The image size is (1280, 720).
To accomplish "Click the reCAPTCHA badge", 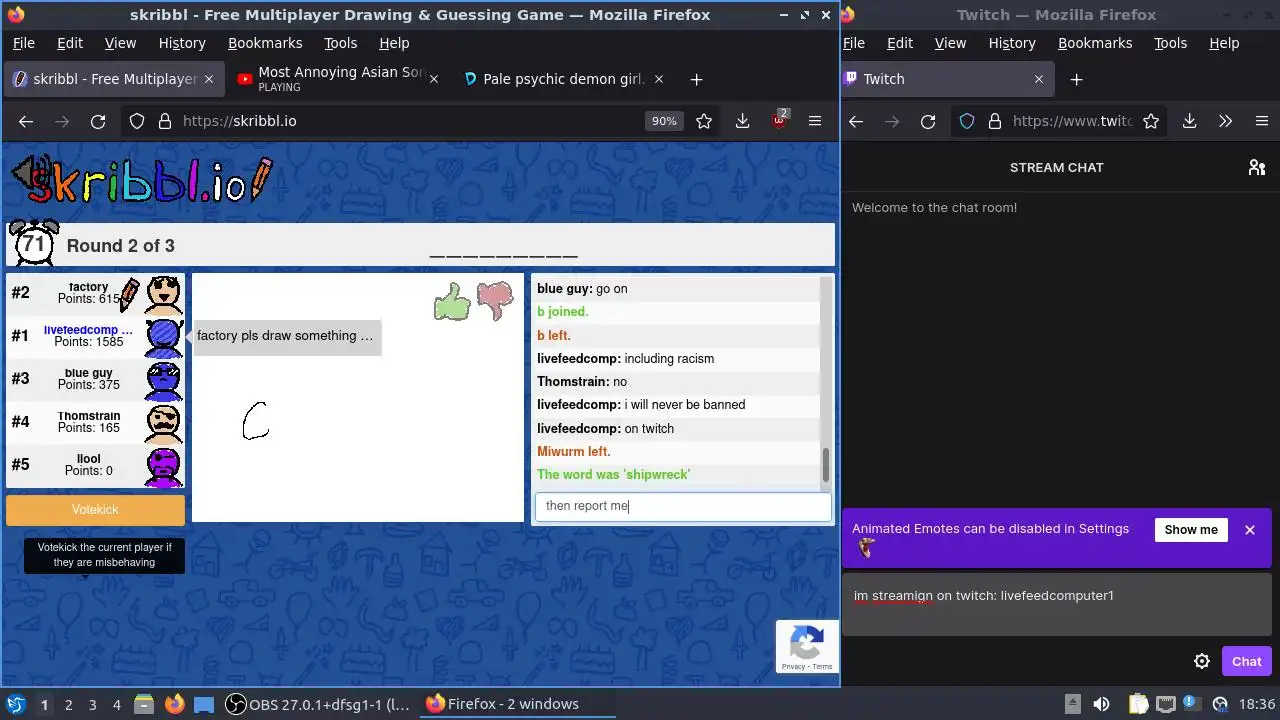I will click(x=807, y=646).
